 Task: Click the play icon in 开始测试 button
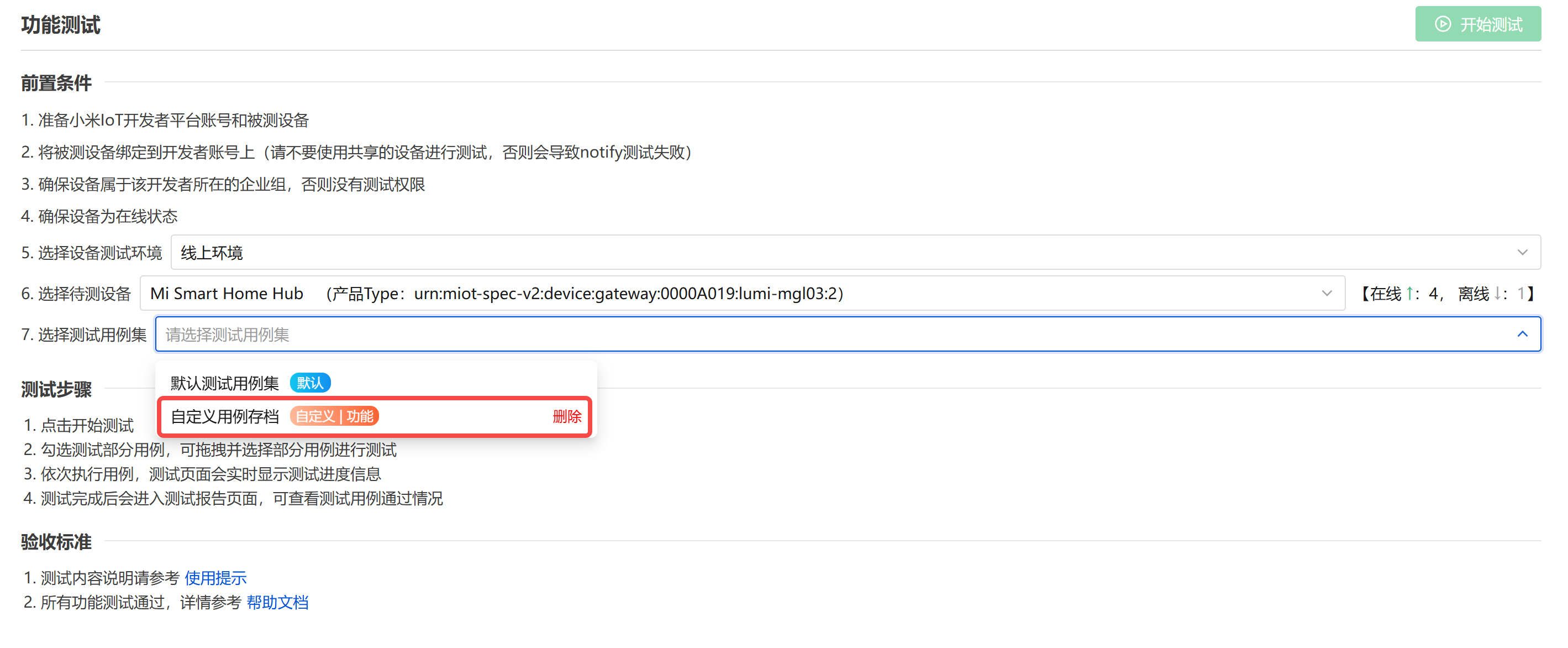(1443, 24)
